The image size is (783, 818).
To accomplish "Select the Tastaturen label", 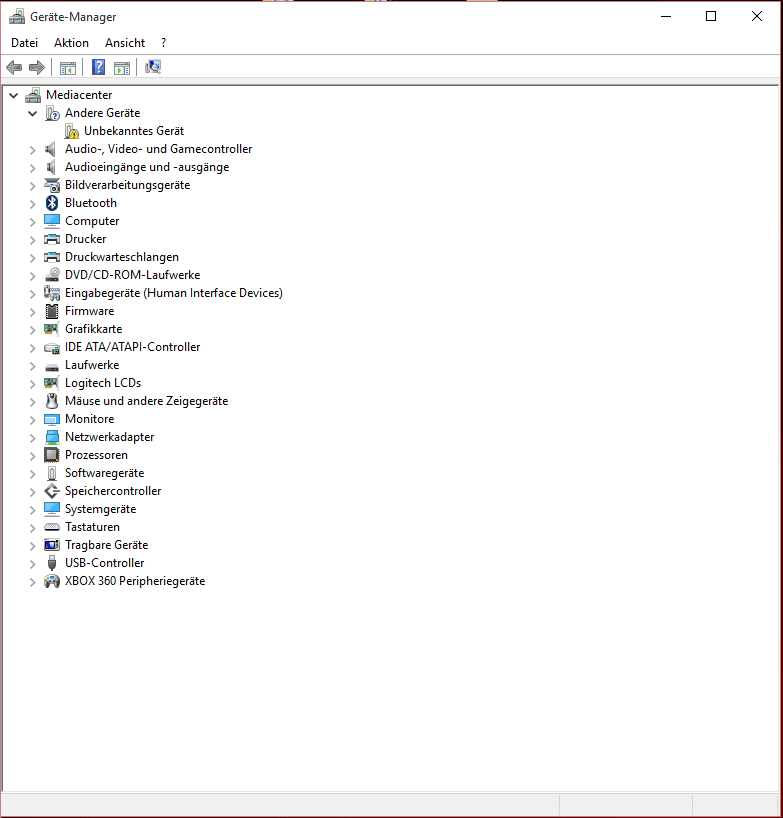I will [92, 527].
